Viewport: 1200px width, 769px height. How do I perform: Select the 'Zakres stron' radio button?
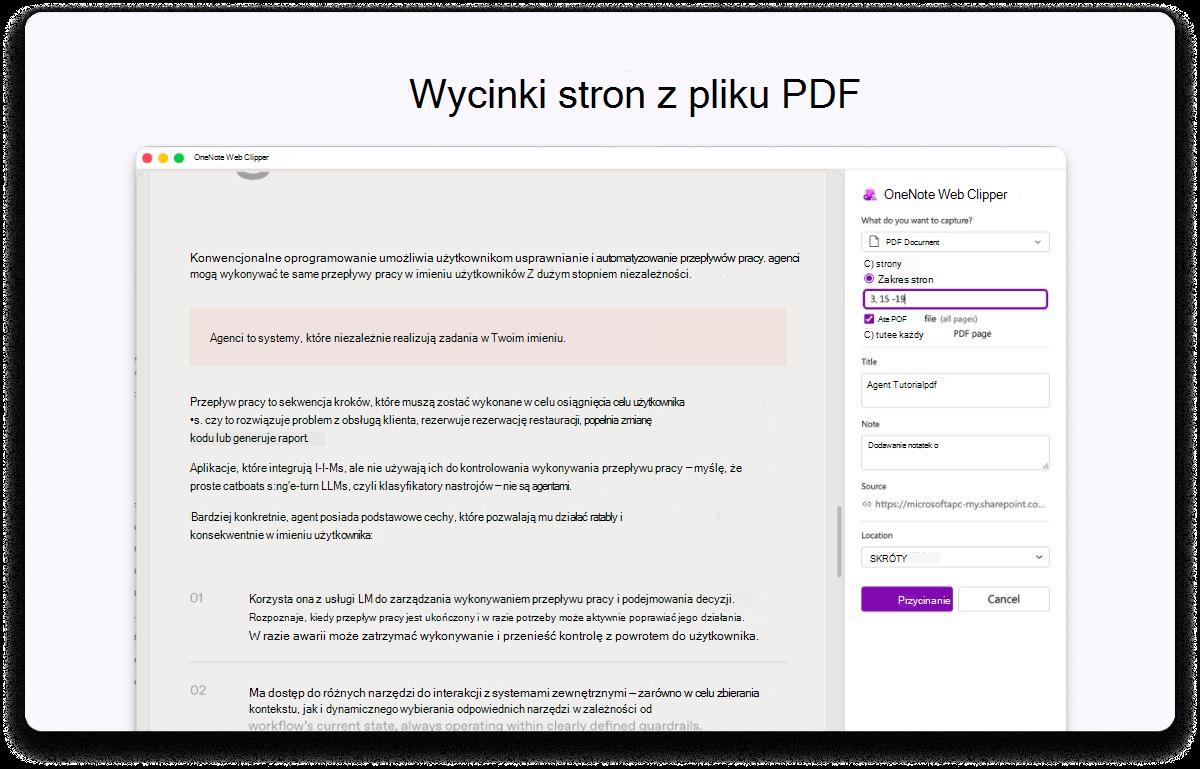click(868, 279)
